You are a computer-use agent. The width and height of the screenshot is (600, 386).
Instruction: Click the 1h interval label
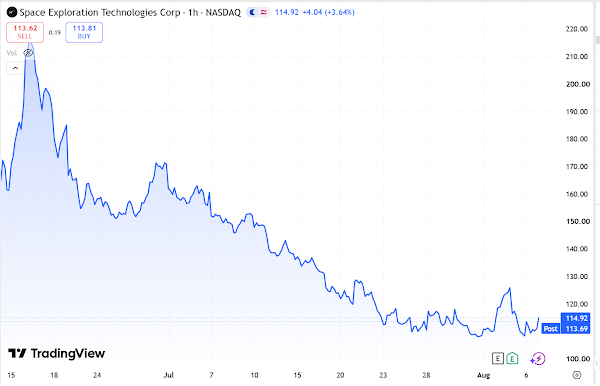click(193, 13)
